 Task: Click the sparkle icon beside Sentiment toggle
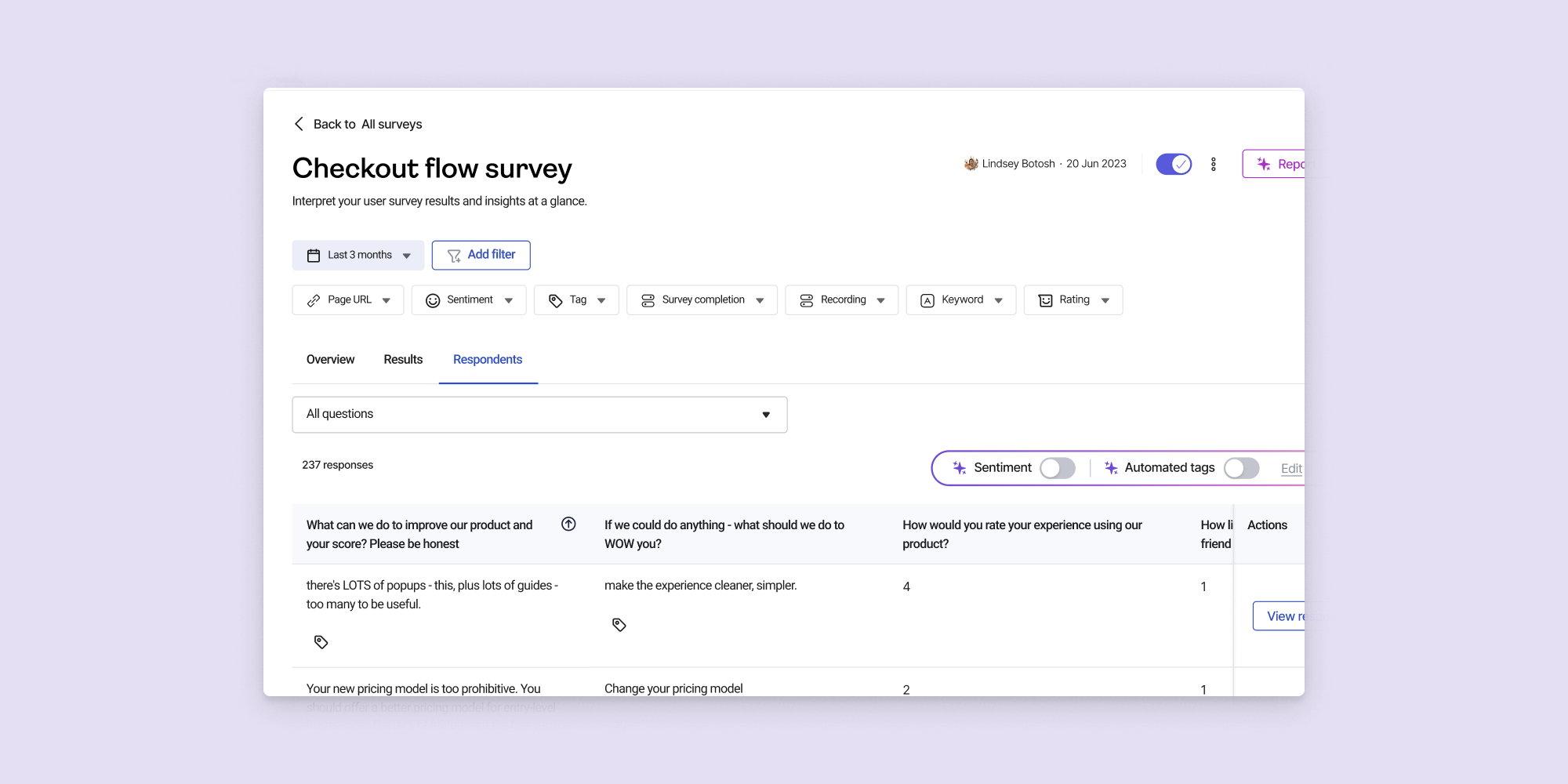tap(959, 468)
